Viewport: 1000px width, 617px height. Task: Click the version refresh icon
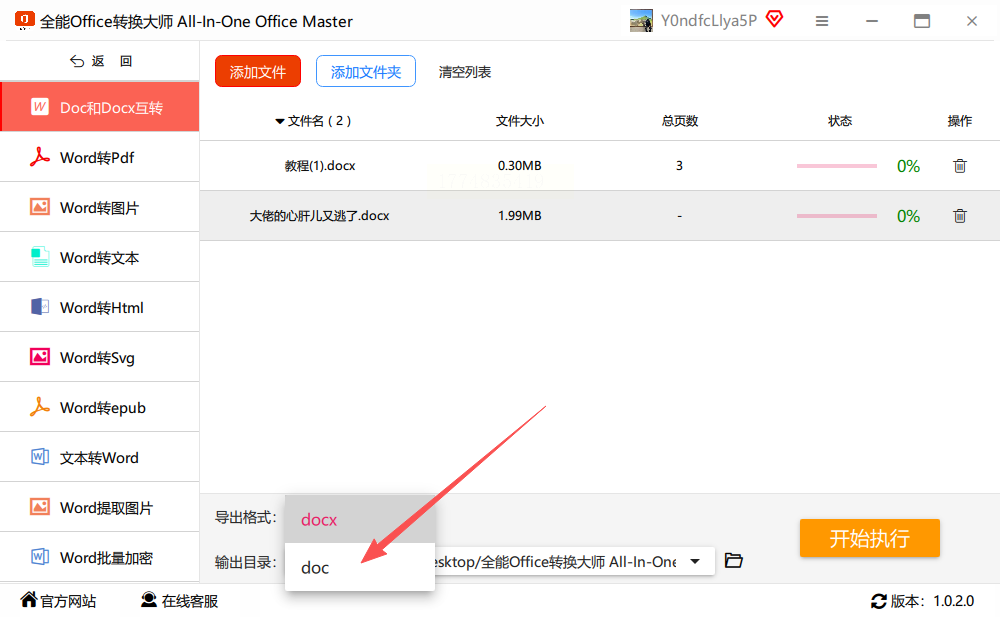879,601
